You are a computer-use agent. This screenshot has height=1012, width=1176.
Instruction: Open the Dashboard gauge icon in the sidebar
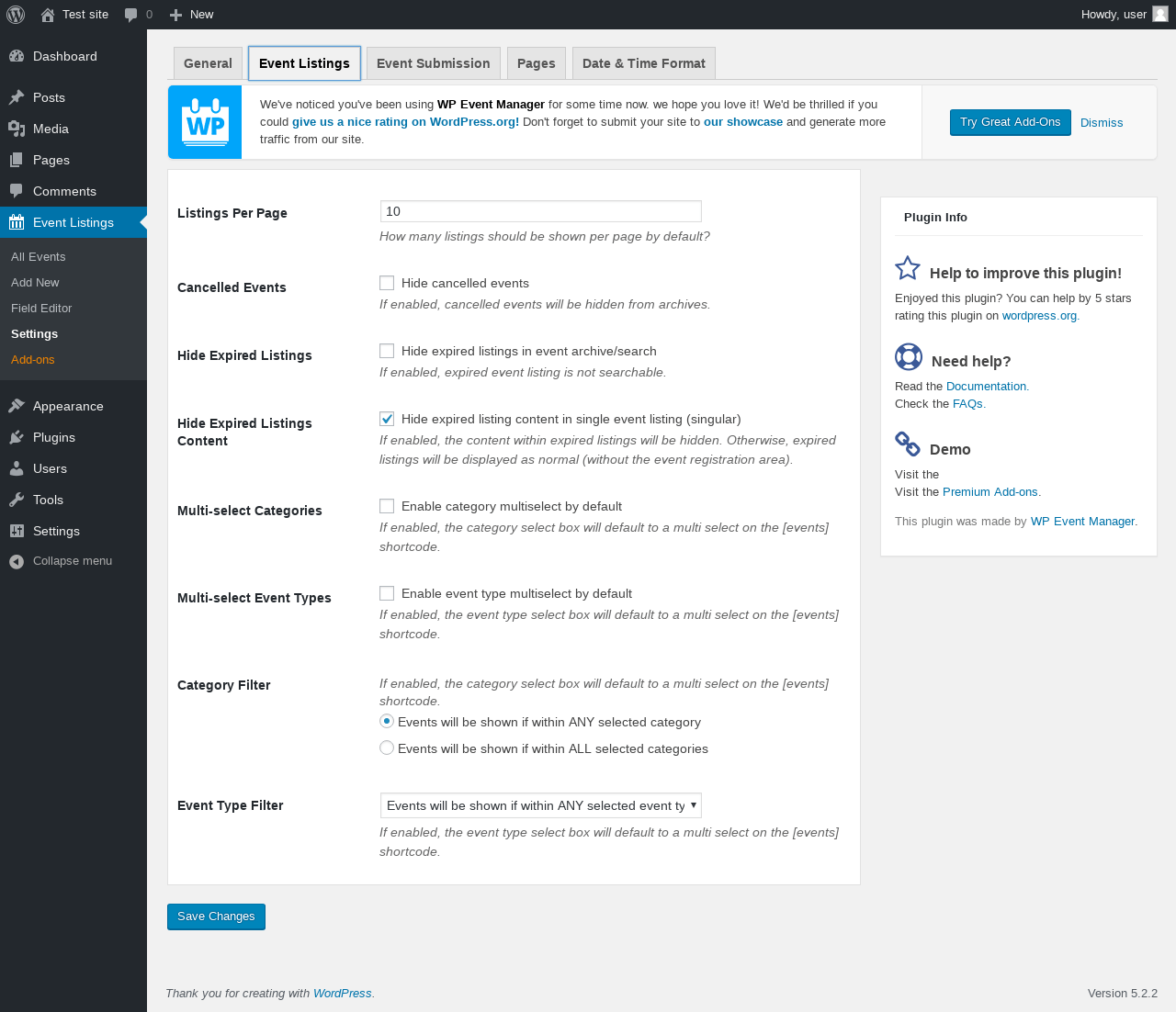coord(17,56)
